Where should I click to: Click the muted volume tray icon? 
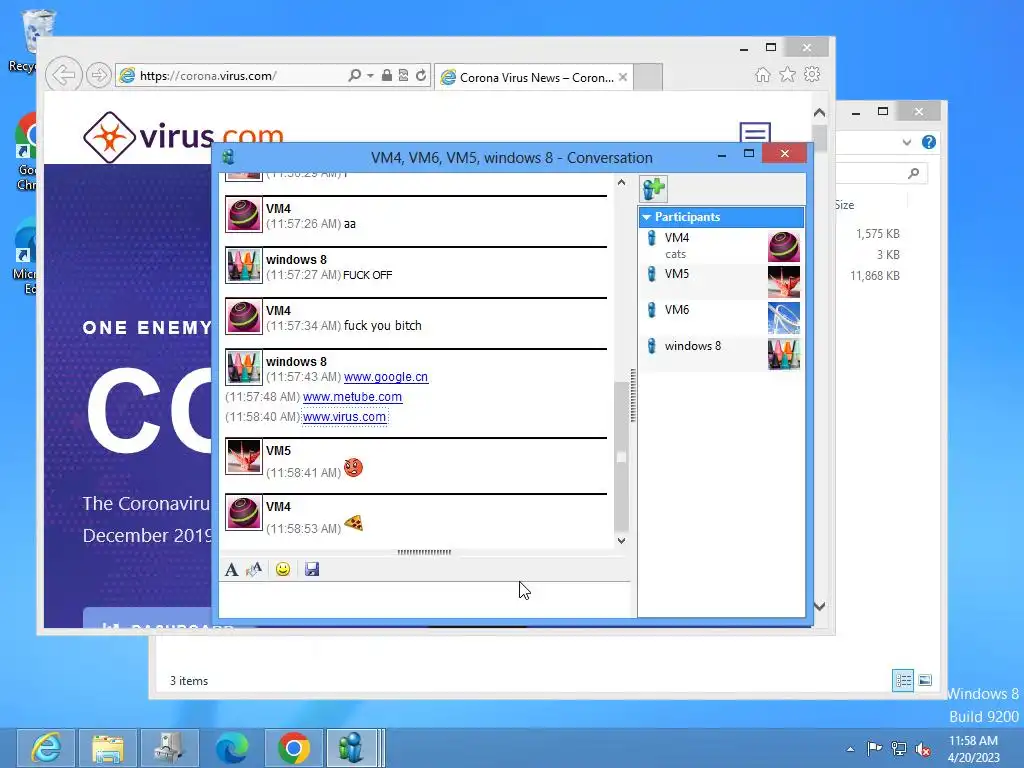(923, 749)
